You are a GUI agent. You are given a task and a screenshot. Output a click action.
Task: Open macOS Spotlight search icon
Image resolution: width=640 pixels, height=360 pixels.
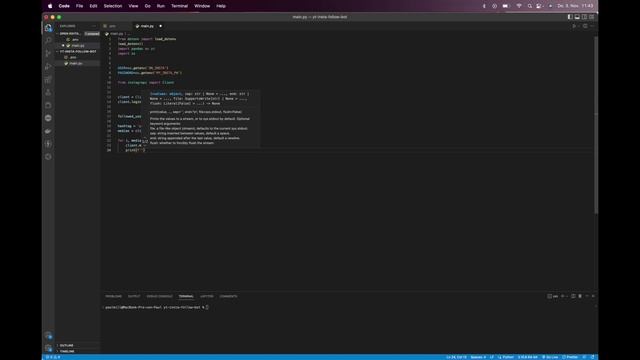click(529, 6)
